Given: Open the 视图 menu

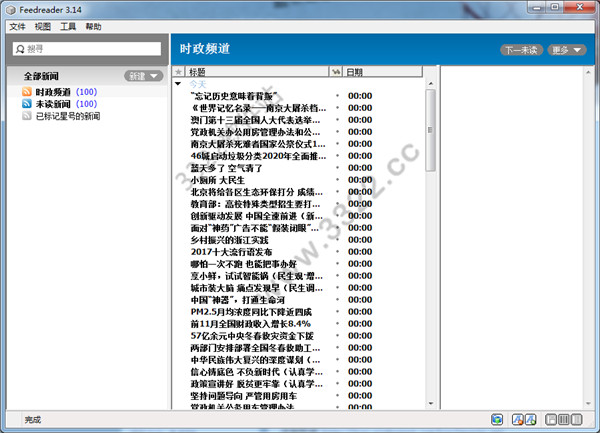Looking at the screenshot, I should pyautogui.click(x=42, y=26).
